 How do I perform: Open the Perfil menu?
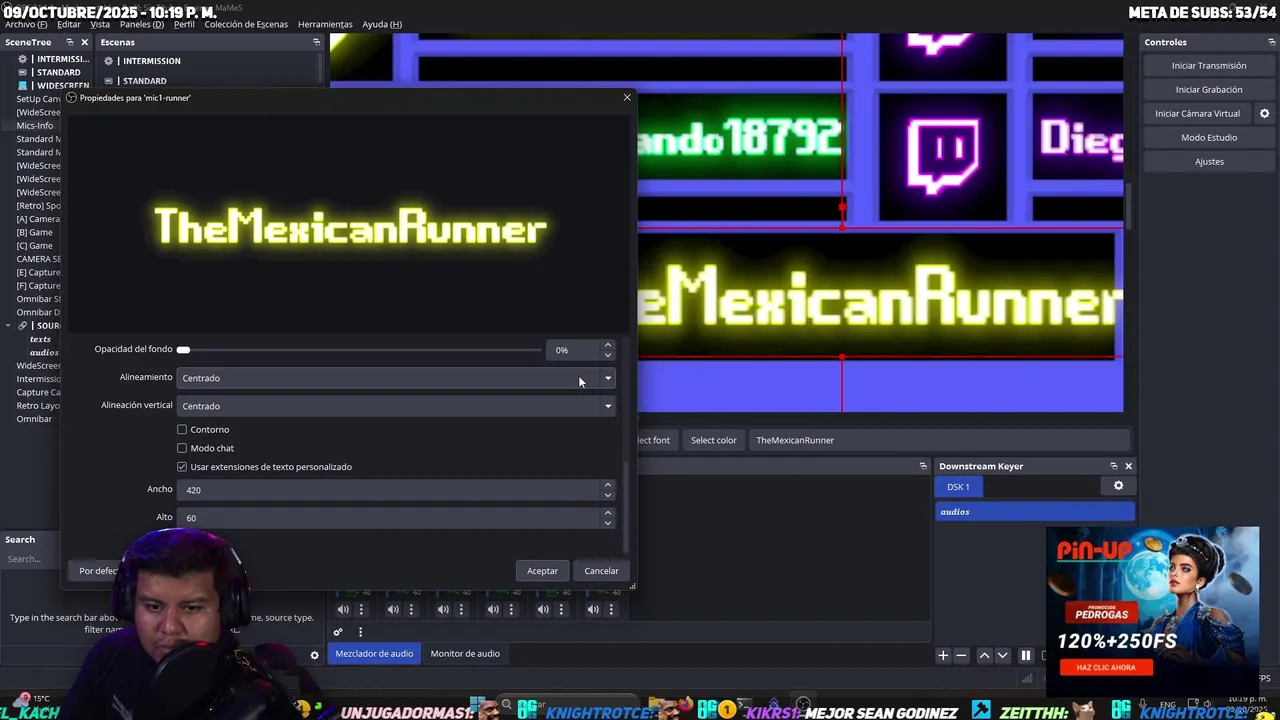pos(184,24)
